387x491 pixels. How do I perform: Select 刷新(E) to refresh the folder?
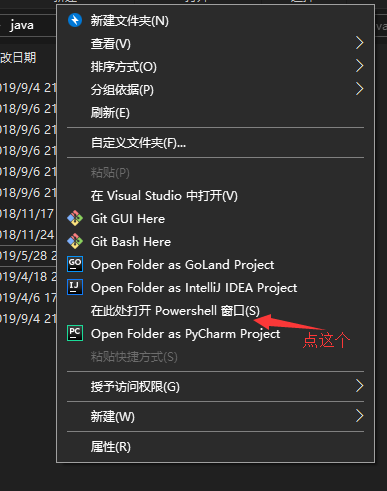pyautogui.click(x=215, y=113)
